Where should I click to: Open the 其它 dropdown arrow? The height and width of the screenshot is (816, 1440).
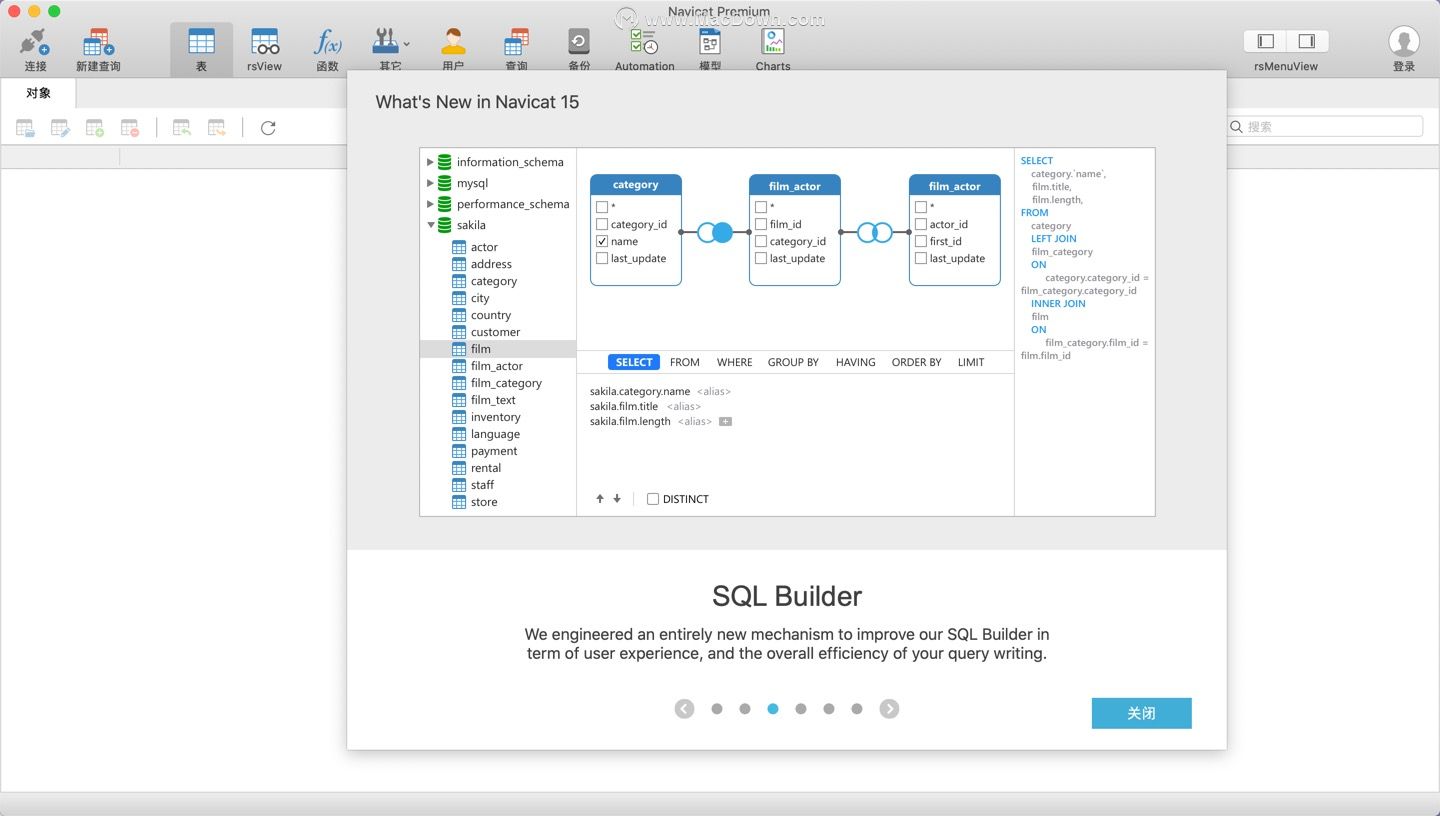pyautogui.click(x=406, y=44)
